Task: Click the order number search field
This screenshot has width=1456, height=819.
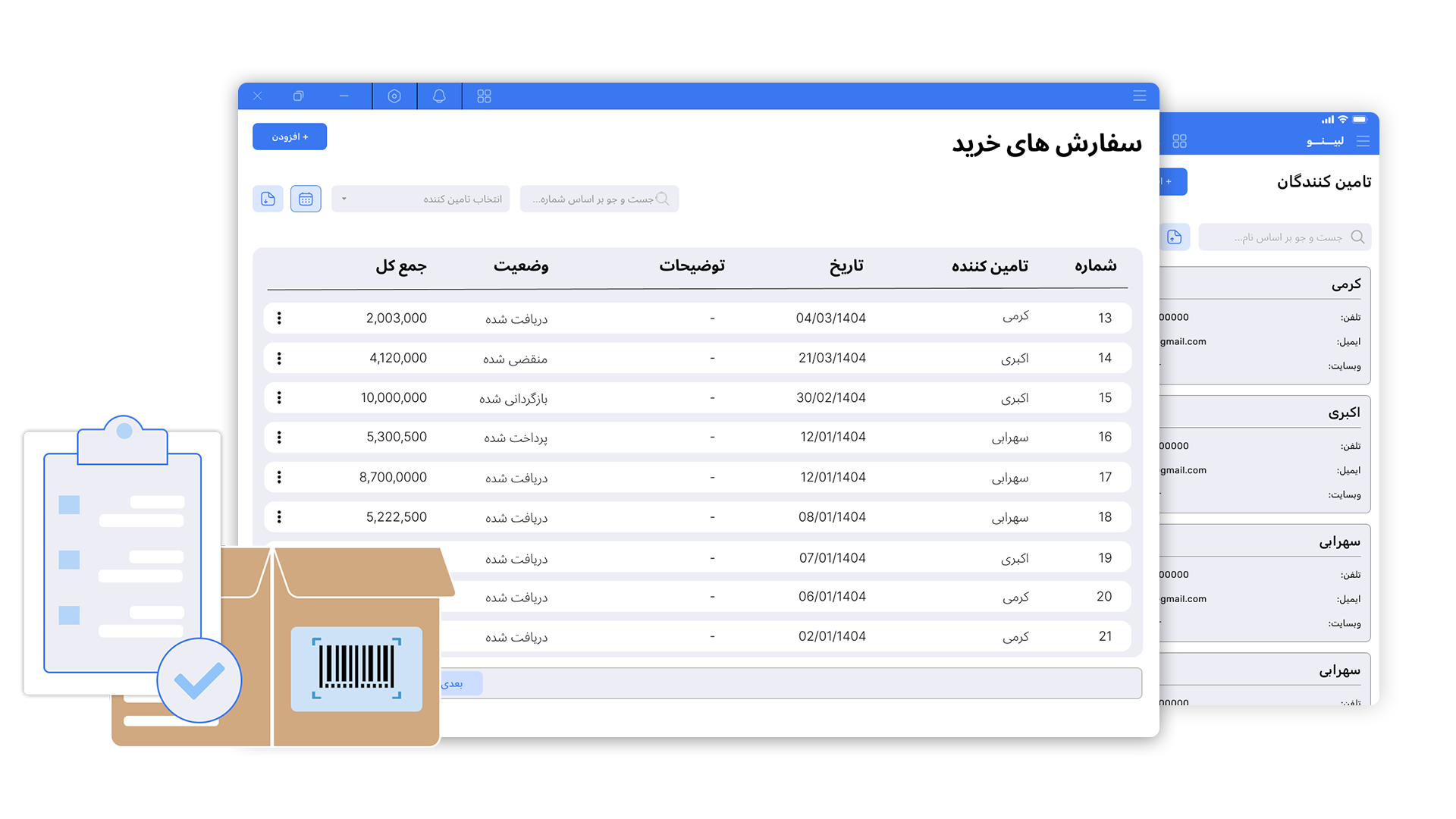Action: coord(599,199)
